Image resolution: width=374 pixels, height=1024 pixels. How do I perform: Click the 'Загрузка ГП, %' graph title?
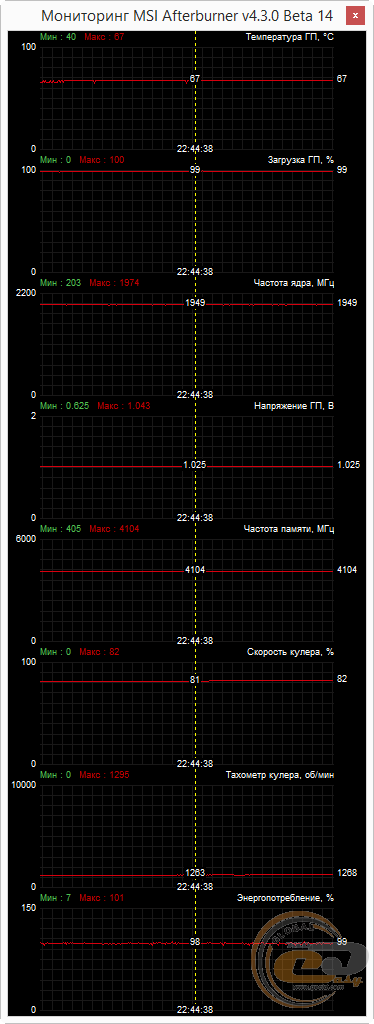(301, 160)
